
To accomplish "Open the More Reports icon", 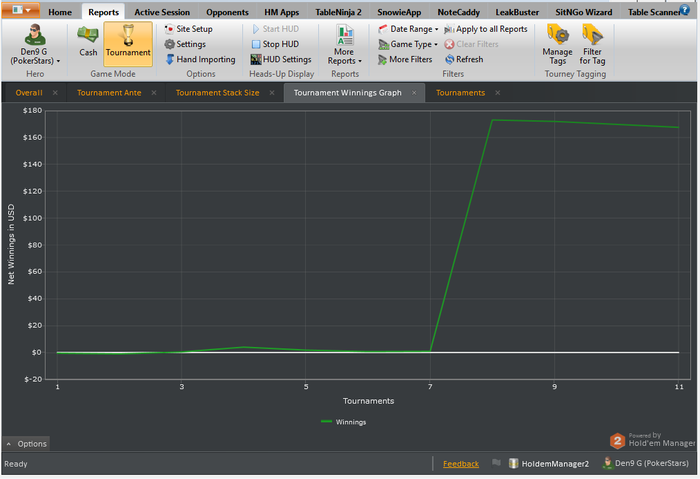I will [345, 35].
